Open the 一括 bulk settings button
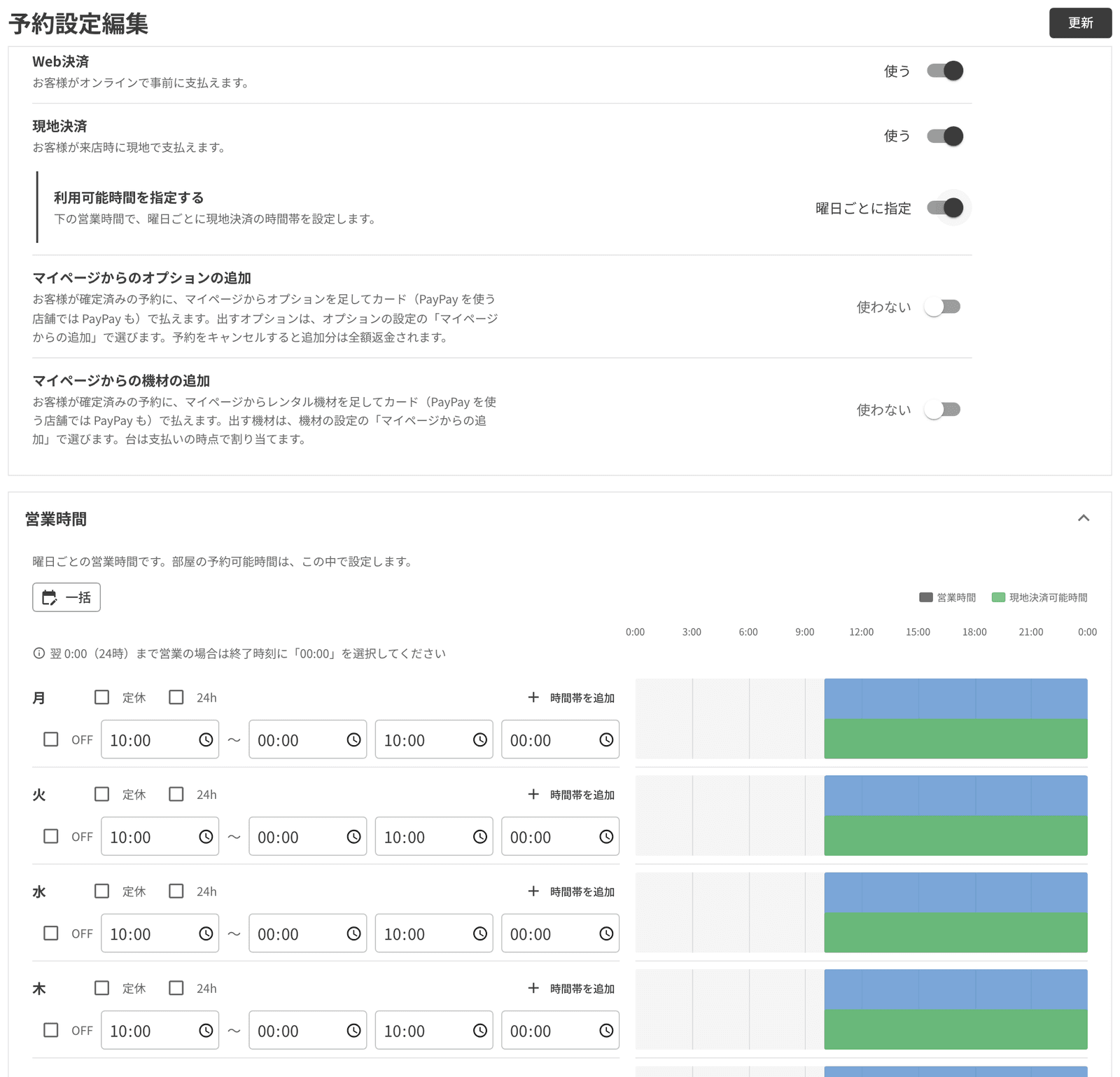1120x1077 pixels. [x=66, y=597]
